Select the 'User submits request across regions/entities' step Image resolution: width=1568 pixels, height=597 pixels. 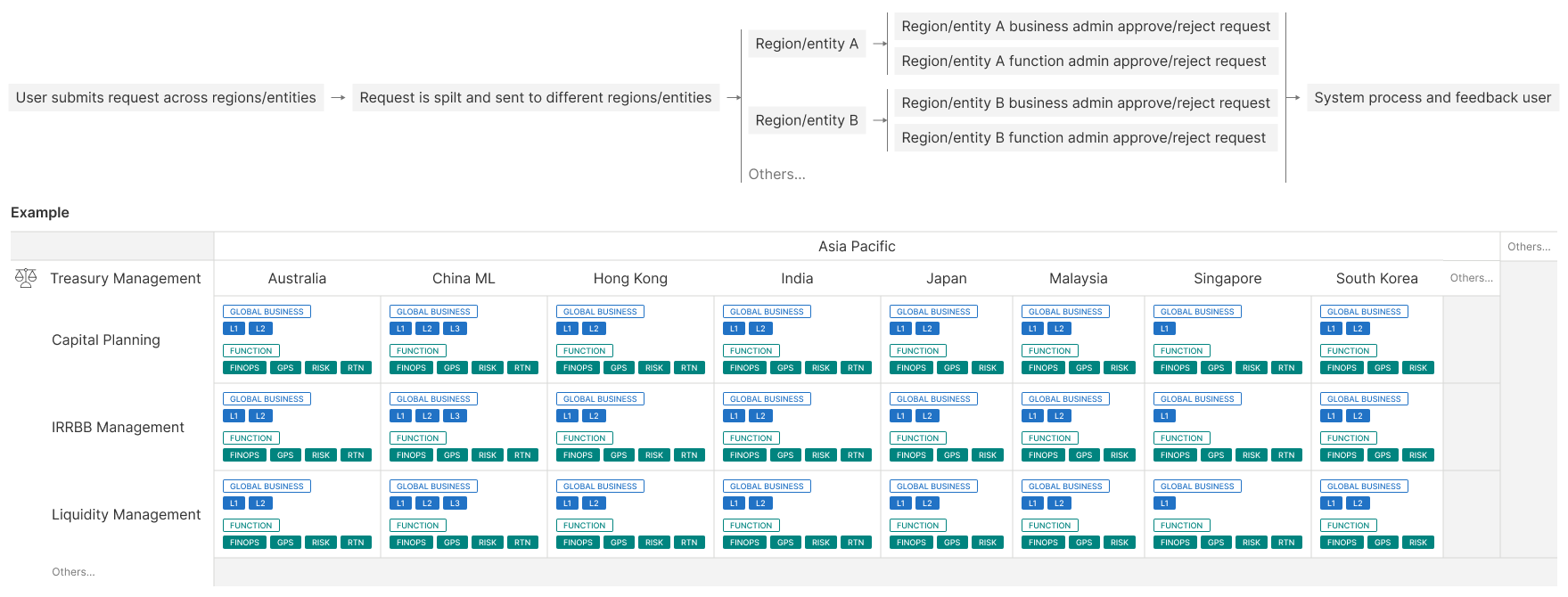166,98
